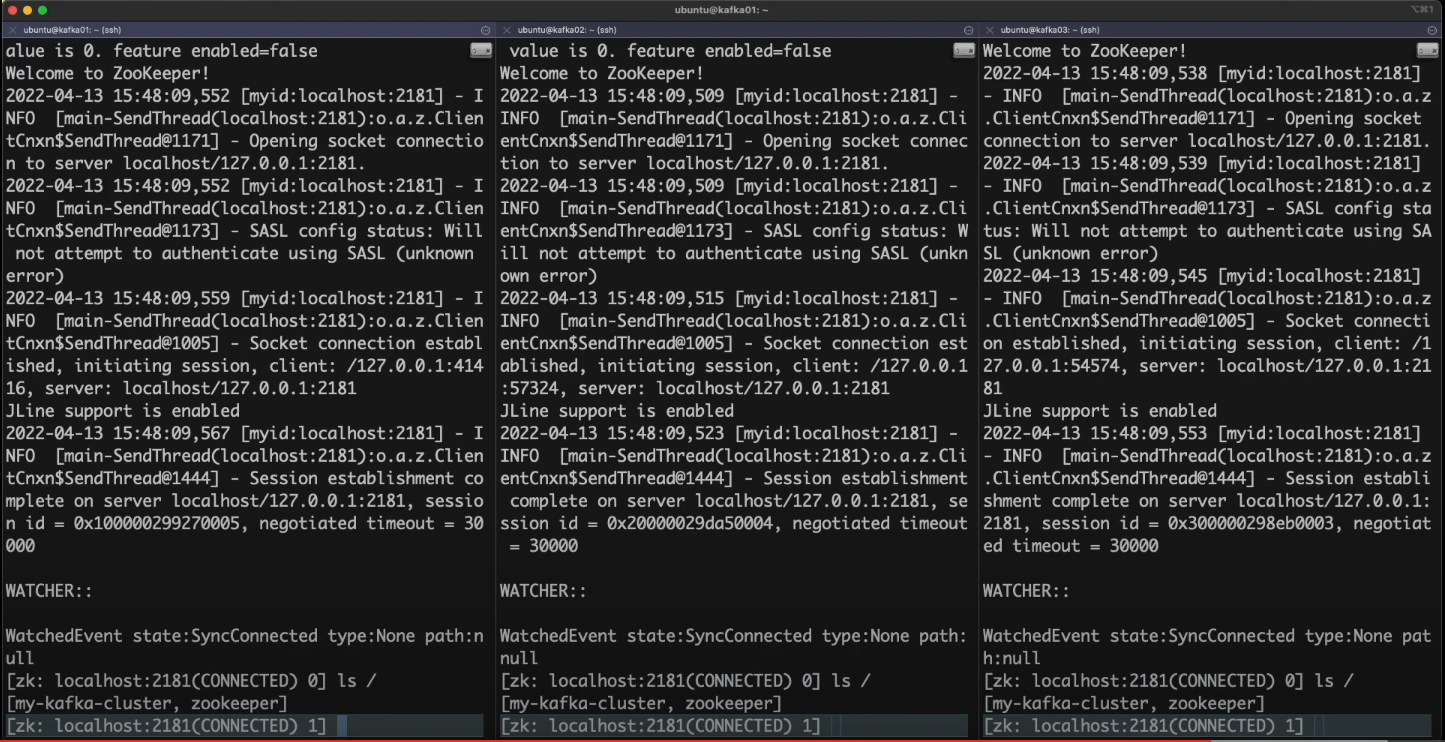Click timestamp 2022-04-13 15:48:09,523 in kafka02 pane
Viewport: 1445px width, 742px height.
pyautogui.click(x=612, y=433)
